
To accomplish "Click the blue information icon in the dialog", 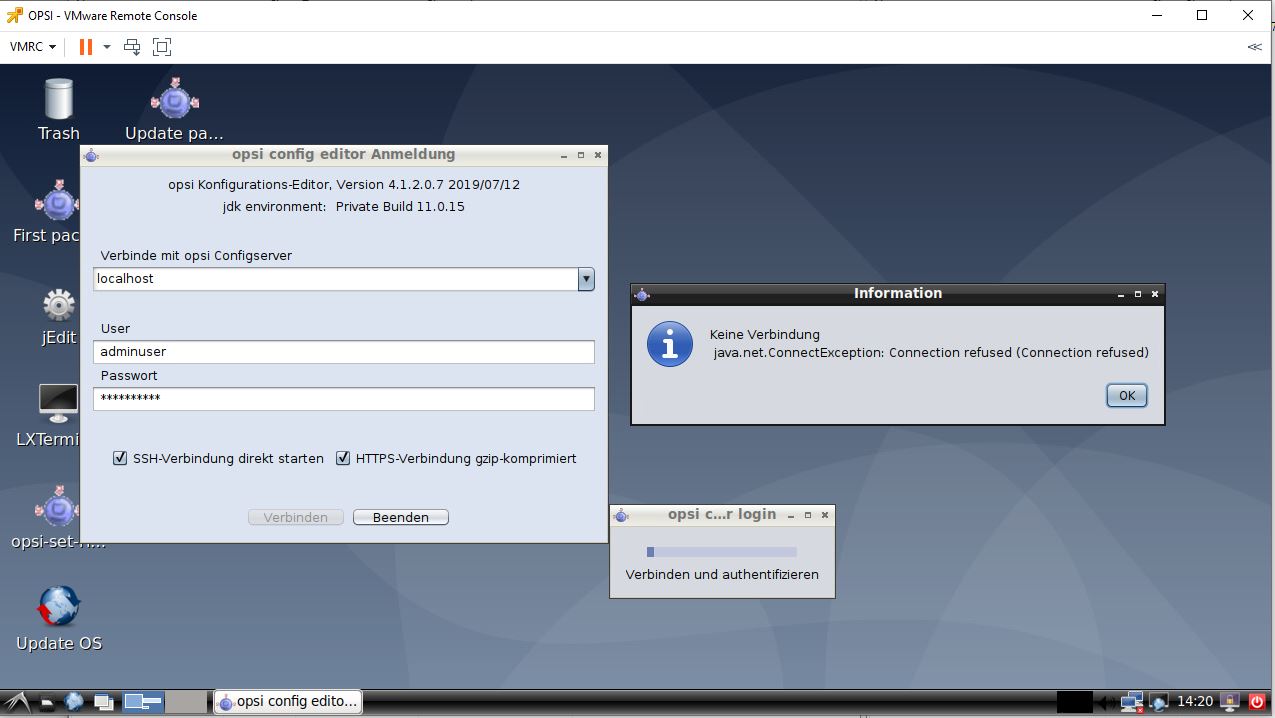I will point(670,344).
